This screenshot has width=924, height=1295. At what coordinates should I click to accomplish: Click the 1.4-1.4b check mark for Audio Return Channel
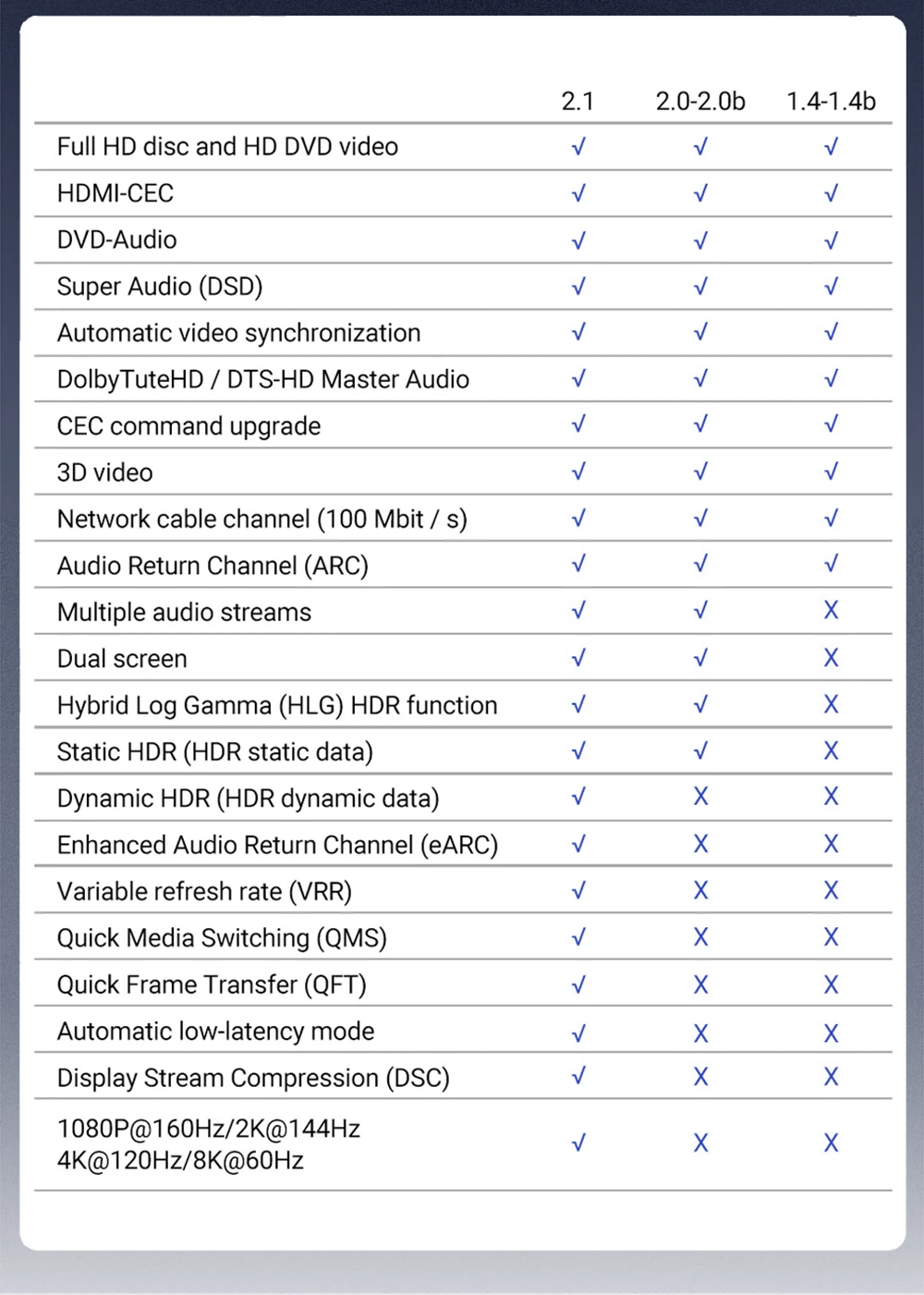(x=831, y=565)
